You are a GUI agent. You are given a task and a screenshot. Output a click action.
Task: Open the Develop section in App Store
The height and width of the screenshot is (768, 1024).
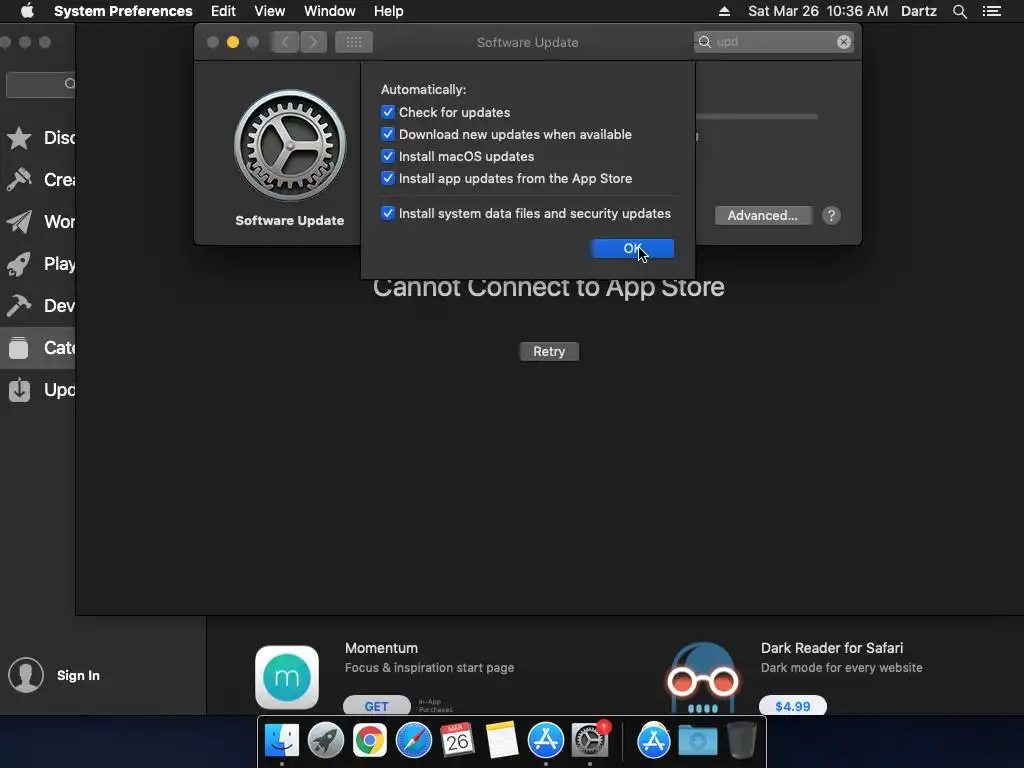(39, 306)
